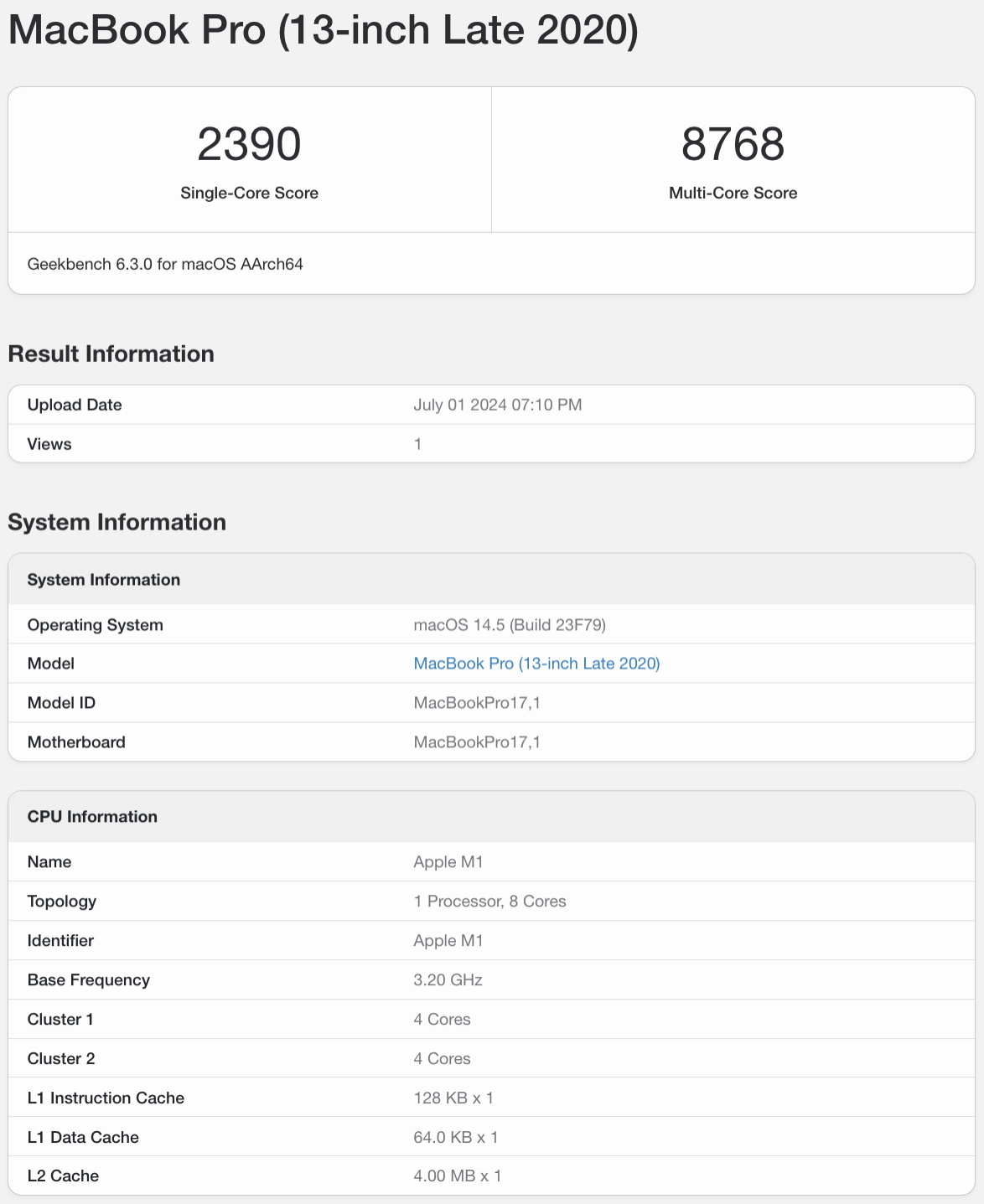
Task: Click the "Geekbench 6.3.0 for macOS AArch64" text
Action: tap(165, 264)
